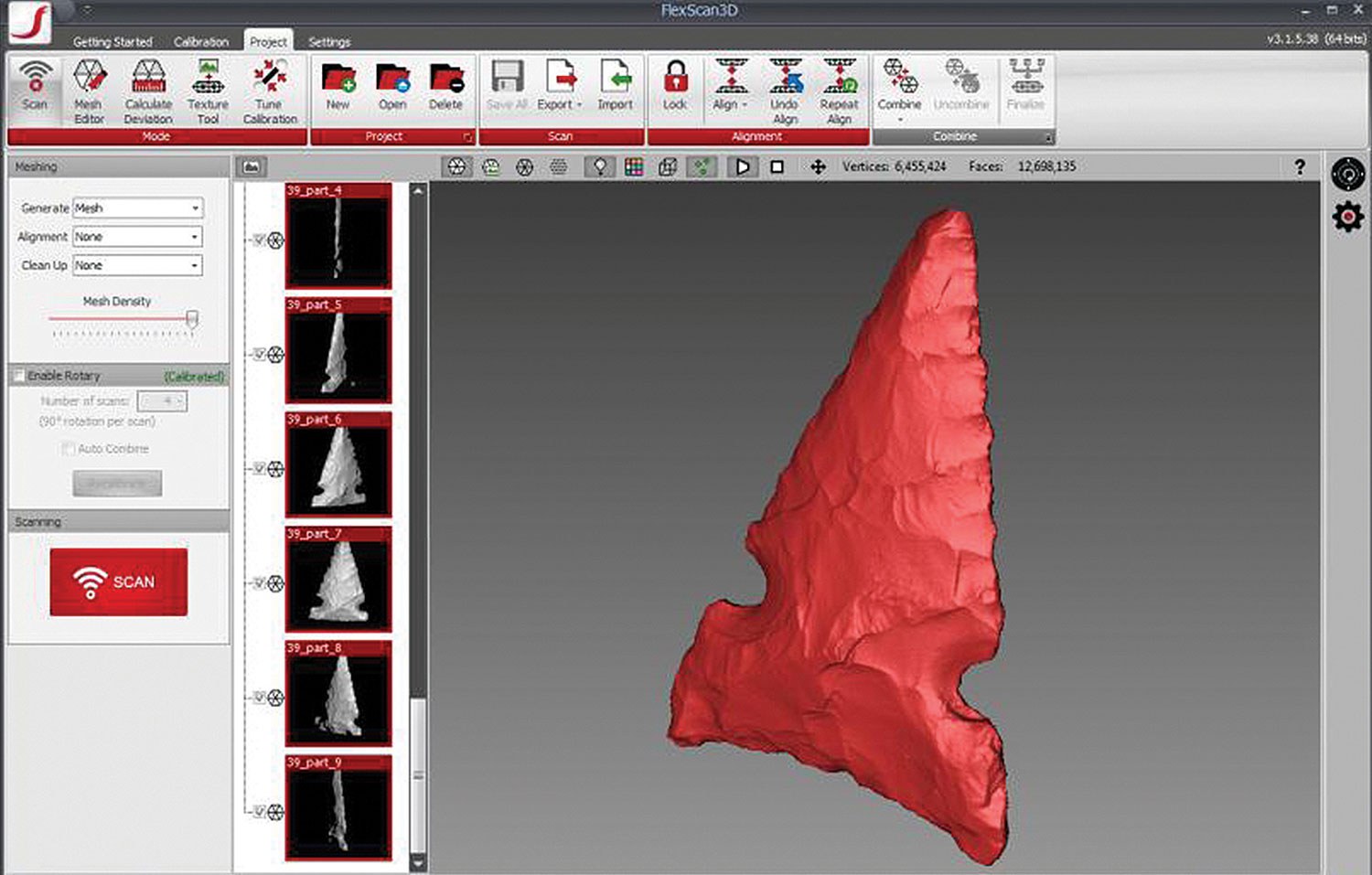1372x875 pixels.
Task: Enable the Rotary option
Action: (17, 375)
